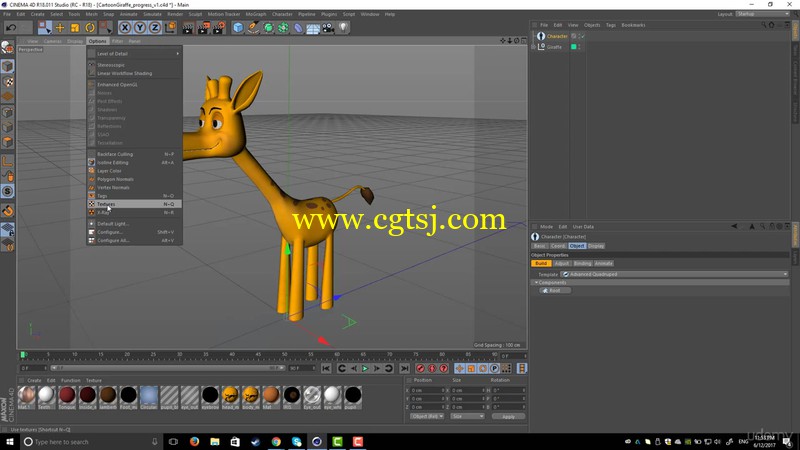The width and height of the screenshot is (800, 450).
Task: Open the Floor environment icon
Action: 313,28
